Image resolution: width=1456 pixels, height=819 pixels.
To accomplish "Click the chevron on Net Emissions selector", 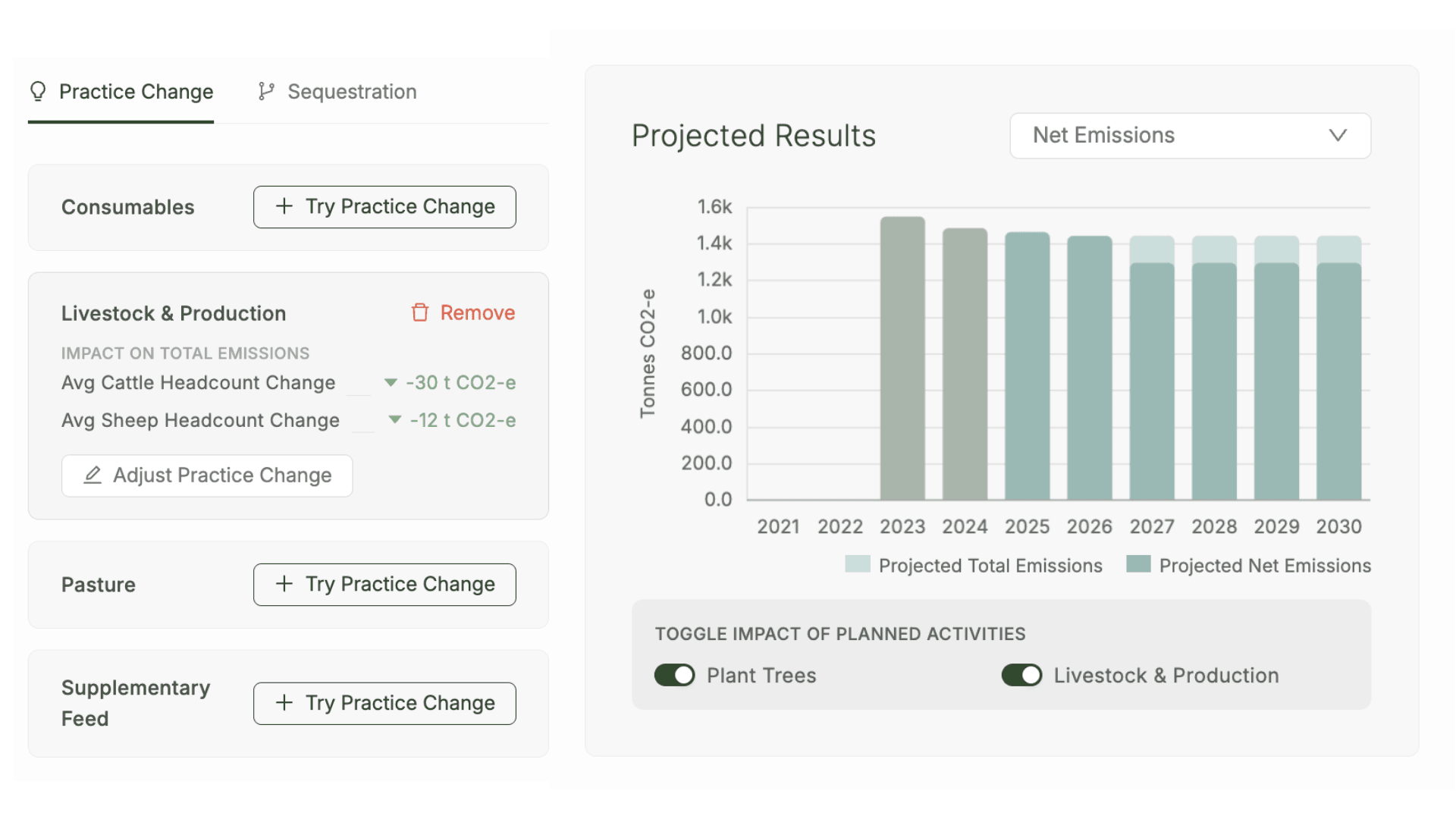I will [1338, 136].
